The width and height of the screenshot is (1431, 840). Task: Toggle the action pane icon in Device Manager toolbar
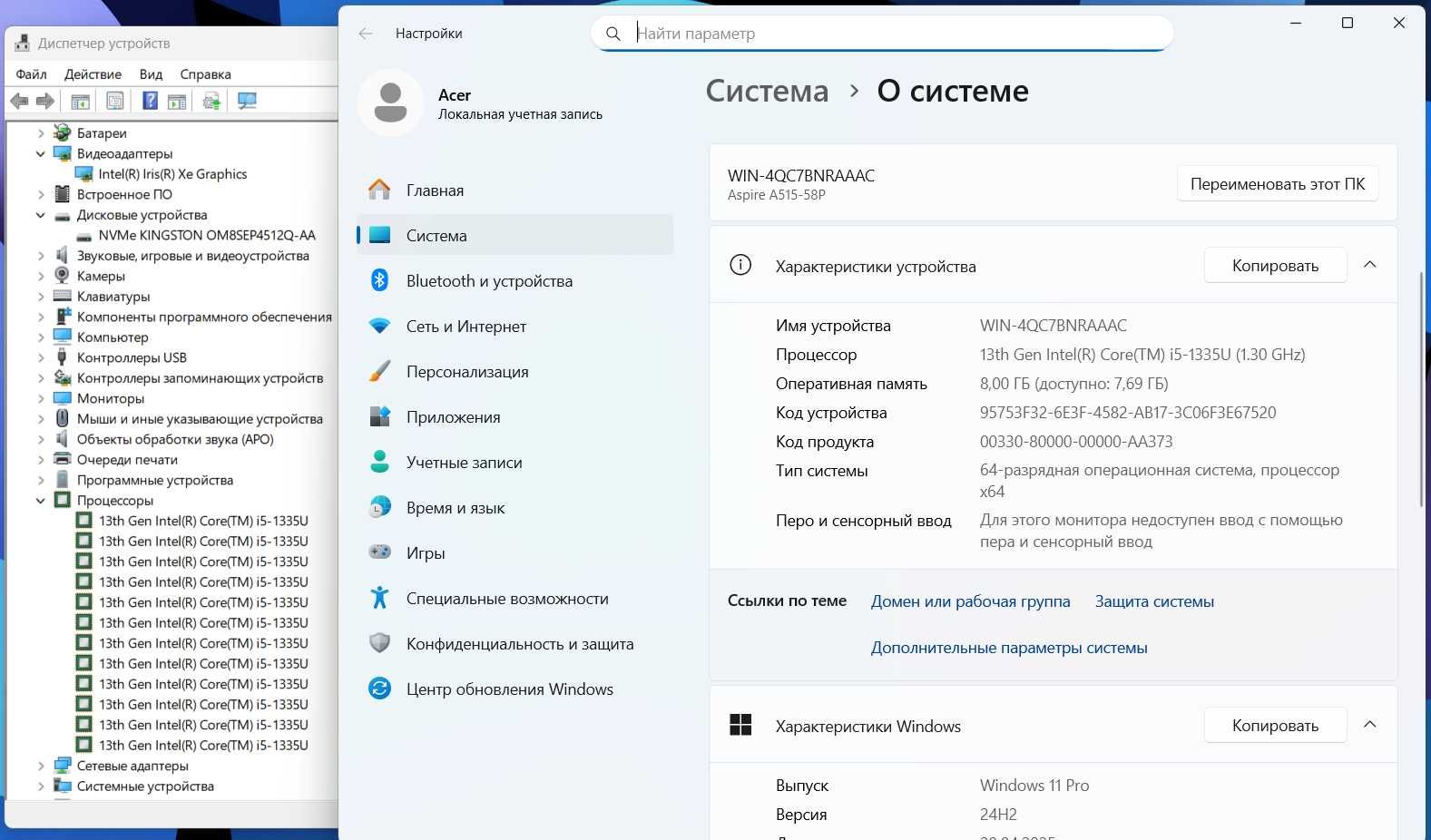(177, 102)
